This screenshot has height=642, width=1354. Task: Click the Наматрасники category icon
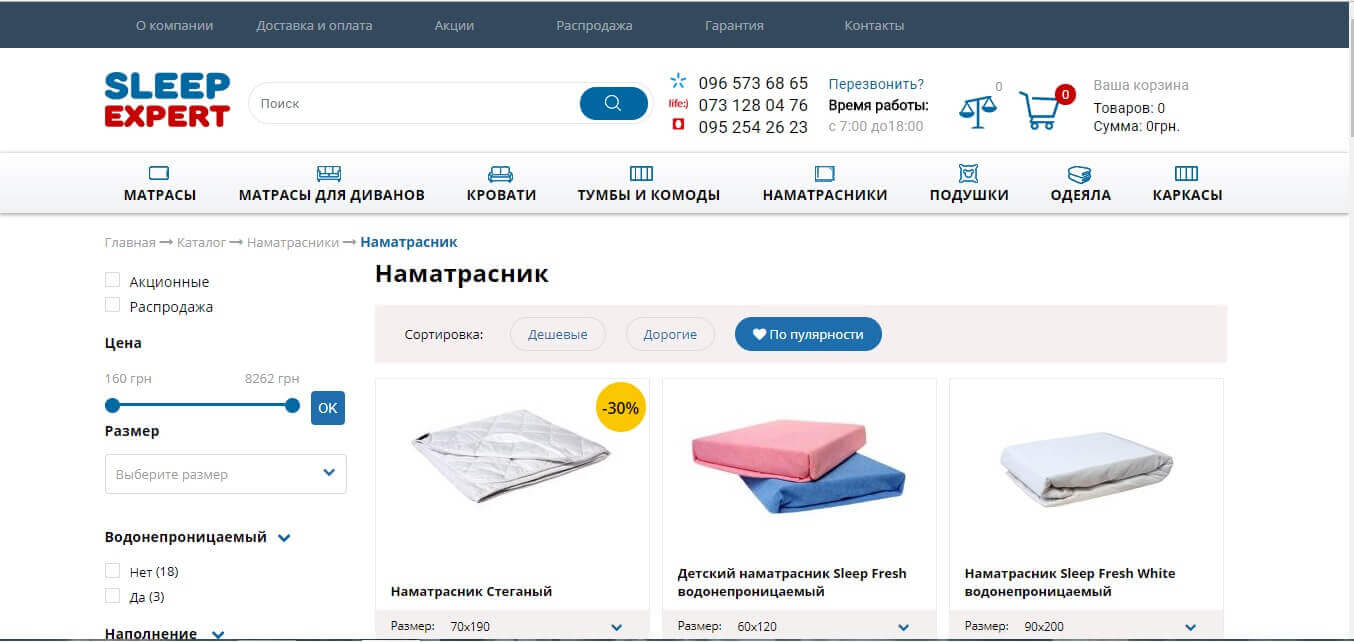pyautogui.click(x=826, y=171)
